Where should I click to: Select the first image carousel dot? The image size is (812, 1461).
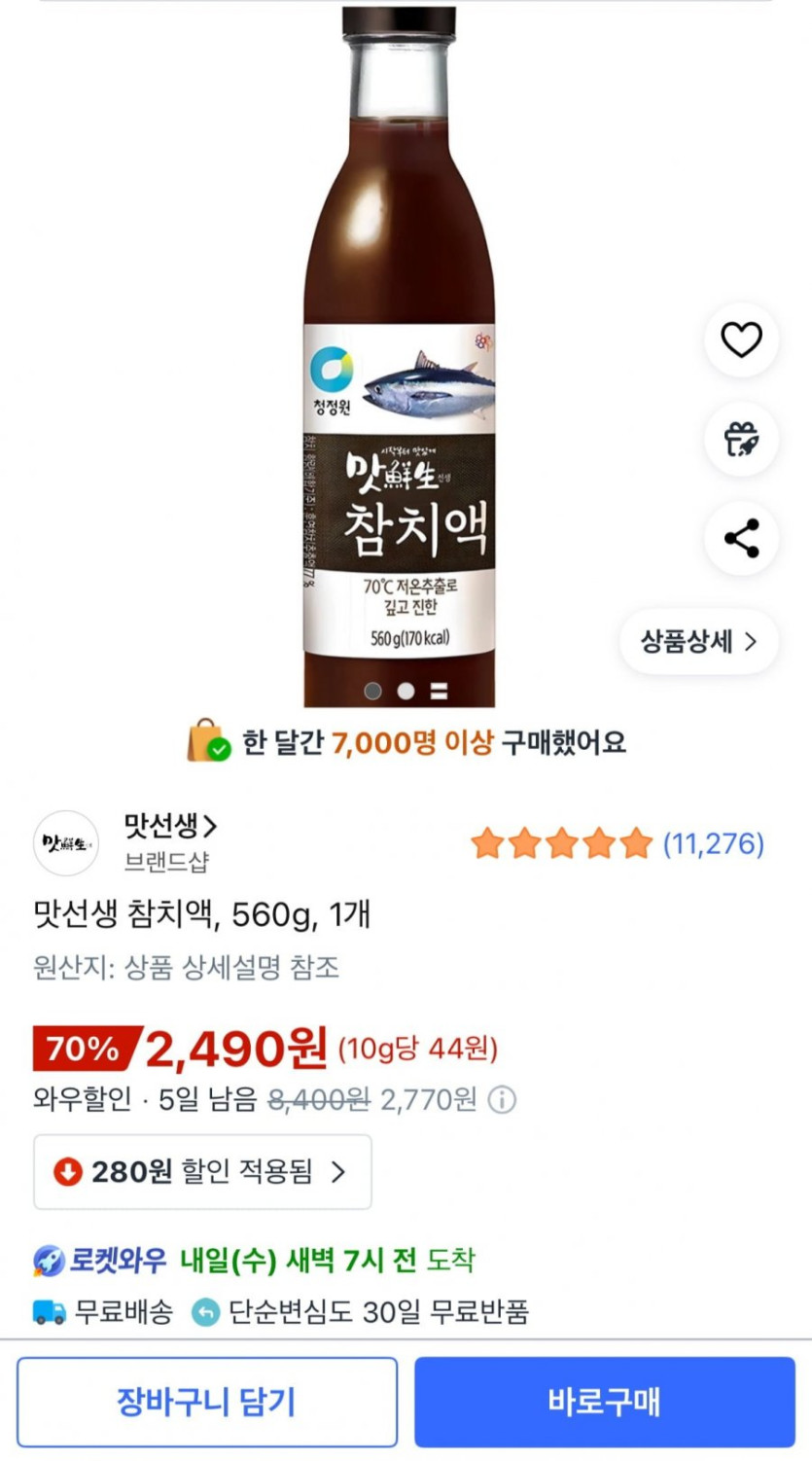[x=372, y=691]
